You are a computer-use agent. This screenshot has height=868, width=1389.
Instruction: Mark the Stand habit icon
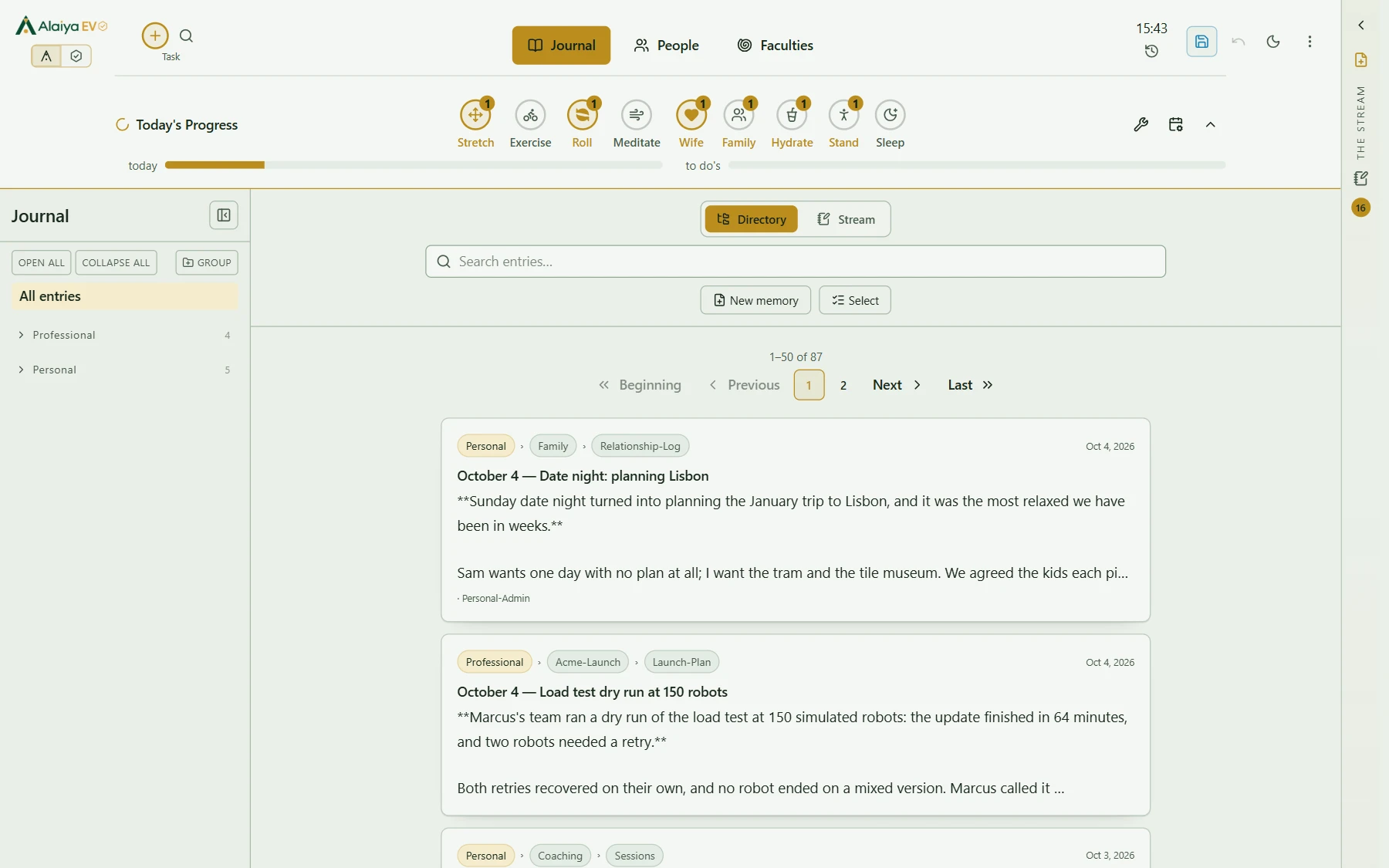tap(843, 115)
